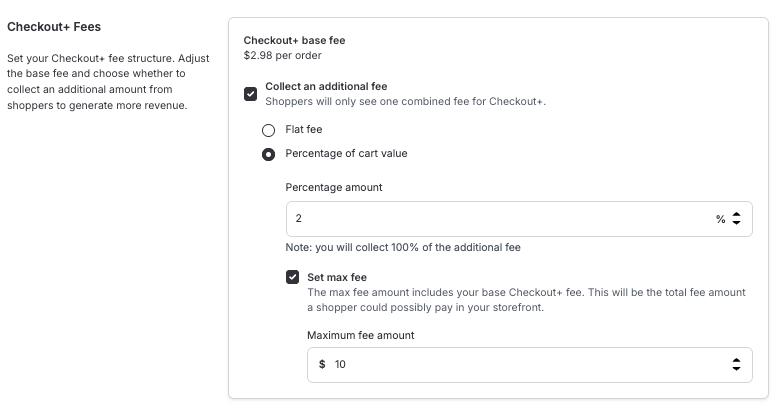Toggle the Collect an additional fee checkbox
Screen dimensions: 784x410
250,94
